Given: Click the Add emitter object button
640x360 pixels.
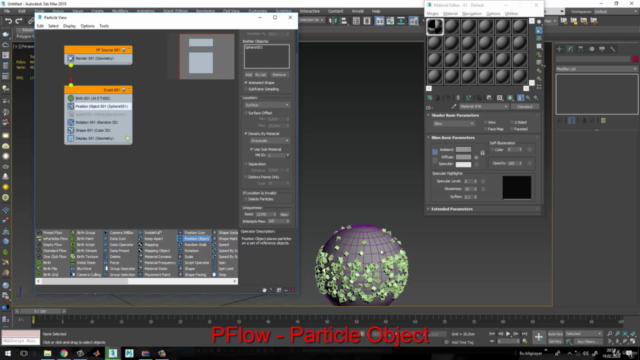Looking at the screenshot, I should pos(249,75).
